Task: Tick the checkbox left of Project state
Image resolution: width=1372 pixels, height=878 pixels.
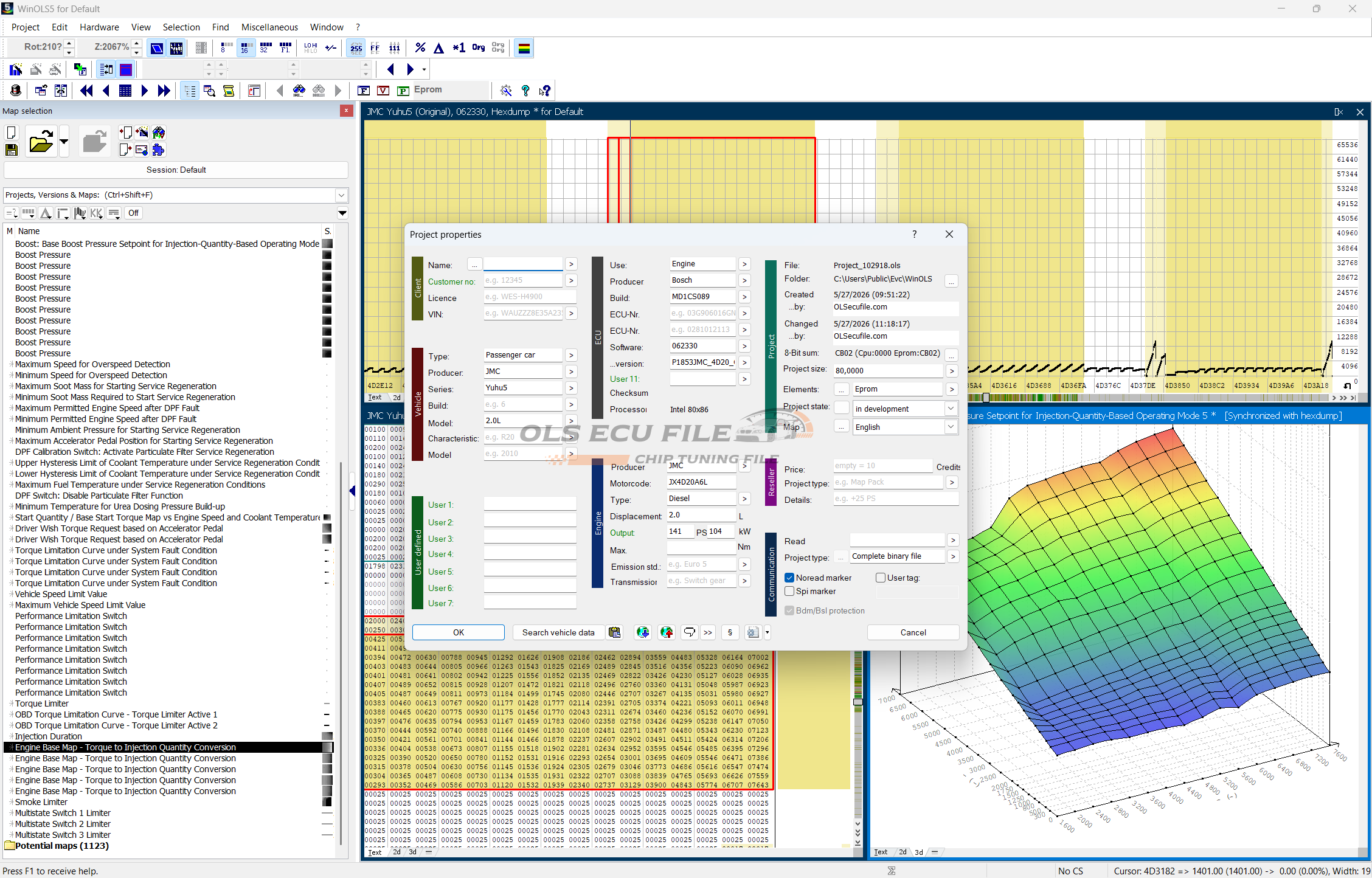Action: [842, 409]
